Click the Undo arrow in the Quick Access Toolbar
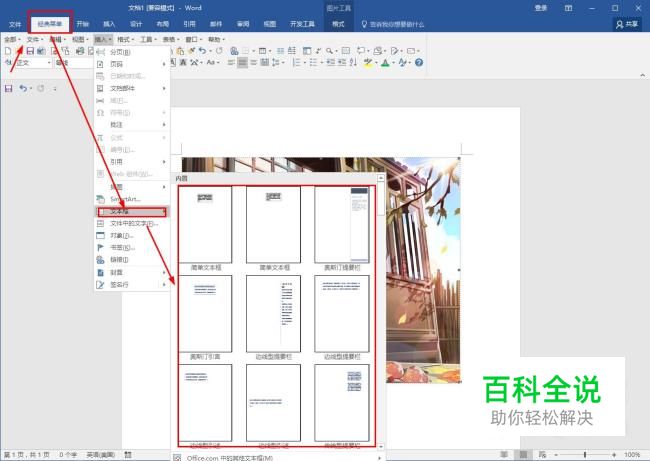Screen dimensions: 650x461 coord(23,88)
